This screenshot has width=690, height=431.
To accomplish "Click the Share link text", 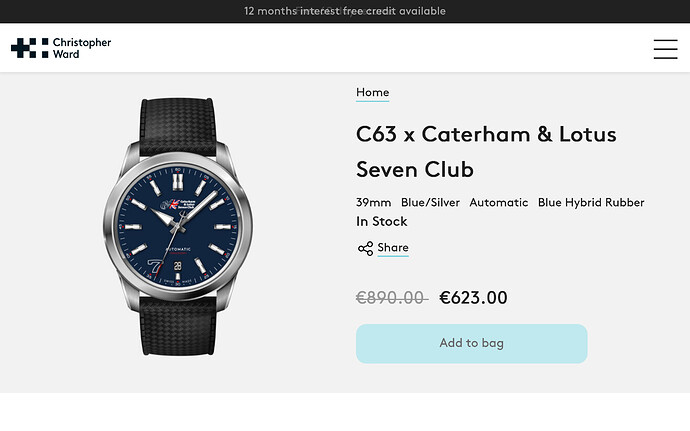I will (x=393, y=248).
